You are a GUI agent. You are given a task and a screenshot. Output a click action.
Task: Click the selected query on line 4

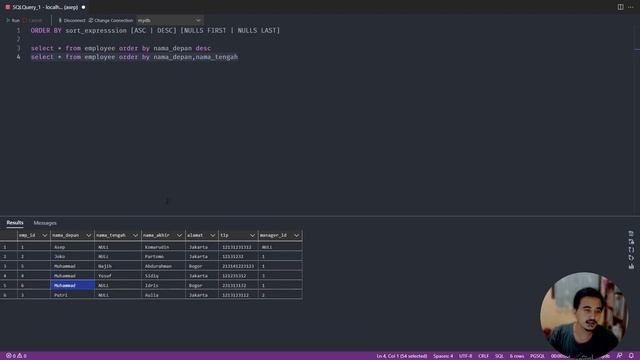(134, 57)
